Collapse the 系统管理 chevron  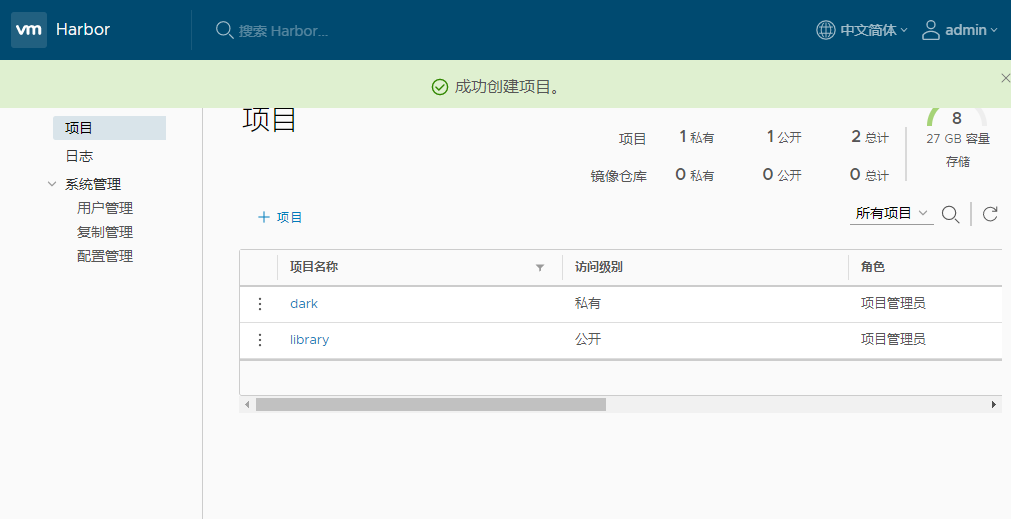point(52,184)
